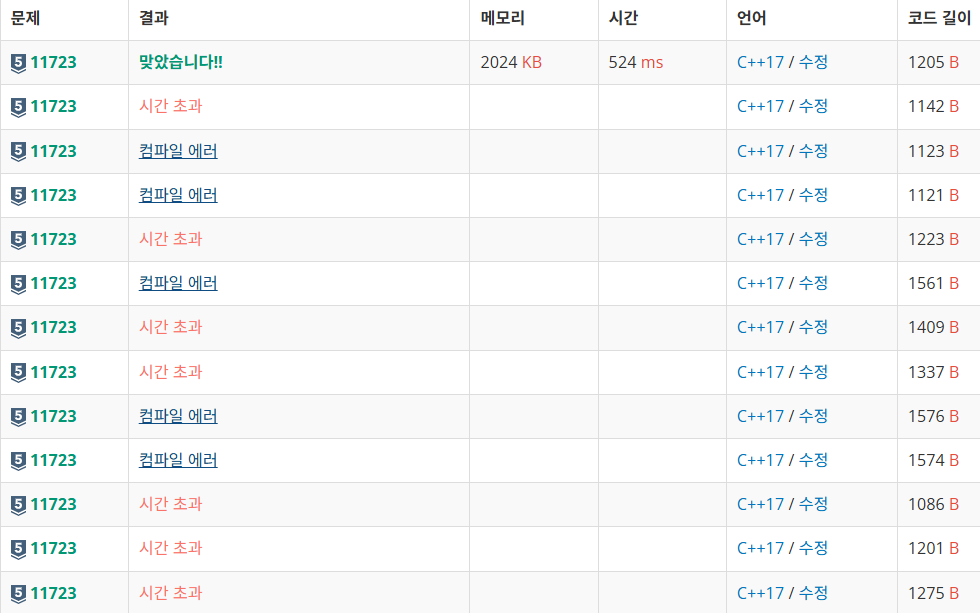This screenshot has width=980, height=613.
Task: Click the tier badge in the 1275 B row
Action: 18,594
